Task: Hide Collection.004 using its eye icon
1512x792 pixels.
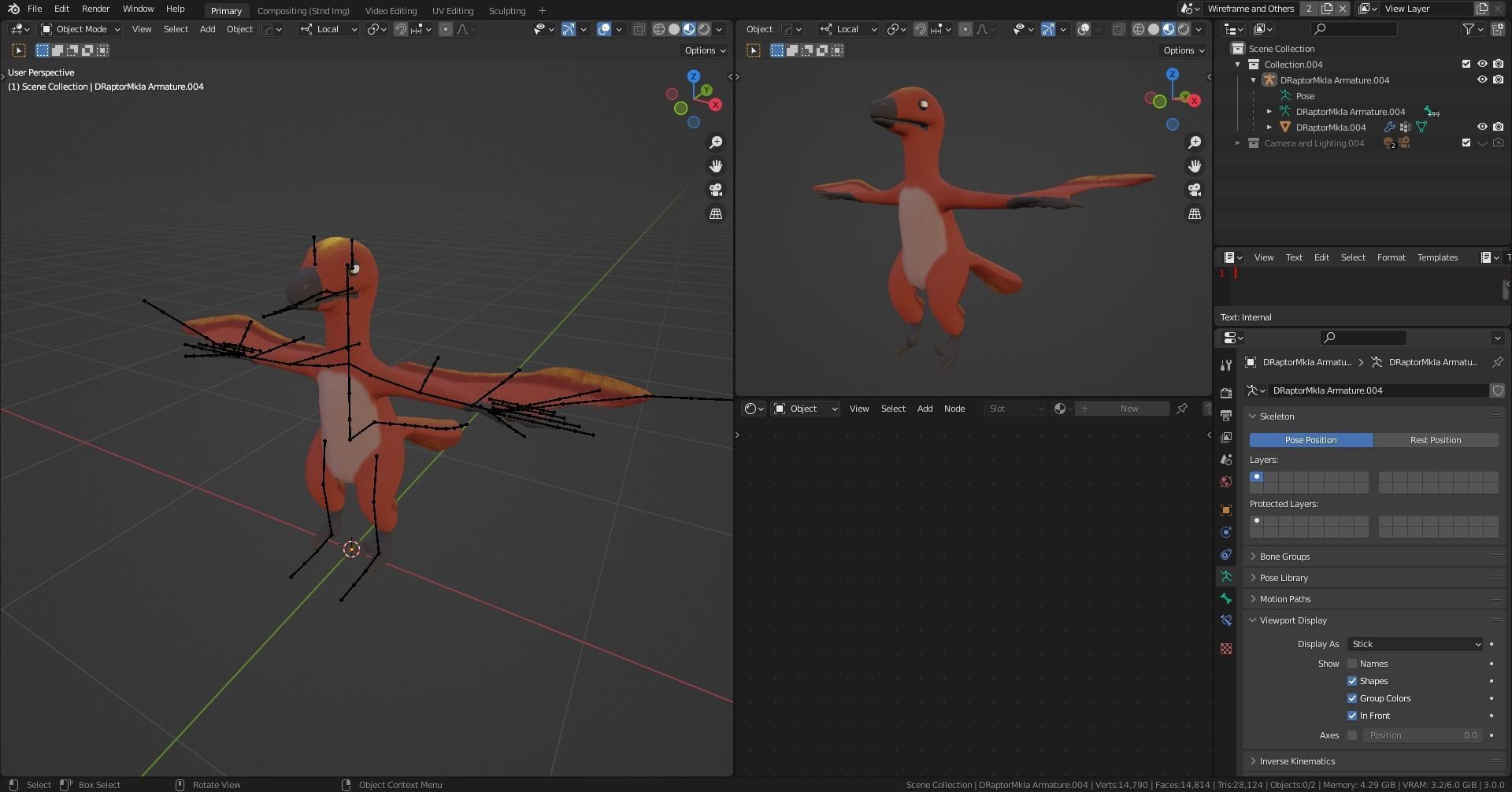Action: (1482, 65)
